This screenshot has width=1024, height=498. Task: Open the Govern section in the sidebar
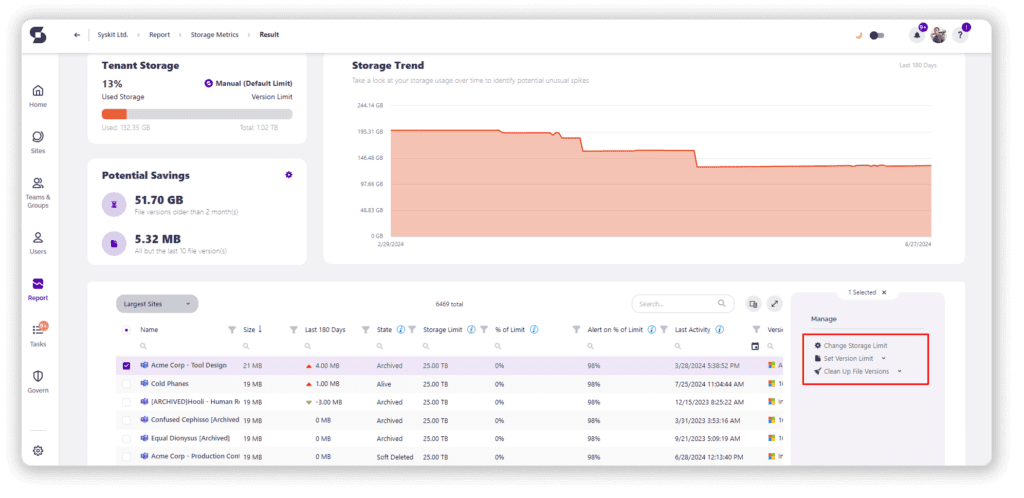coord(38,382)
